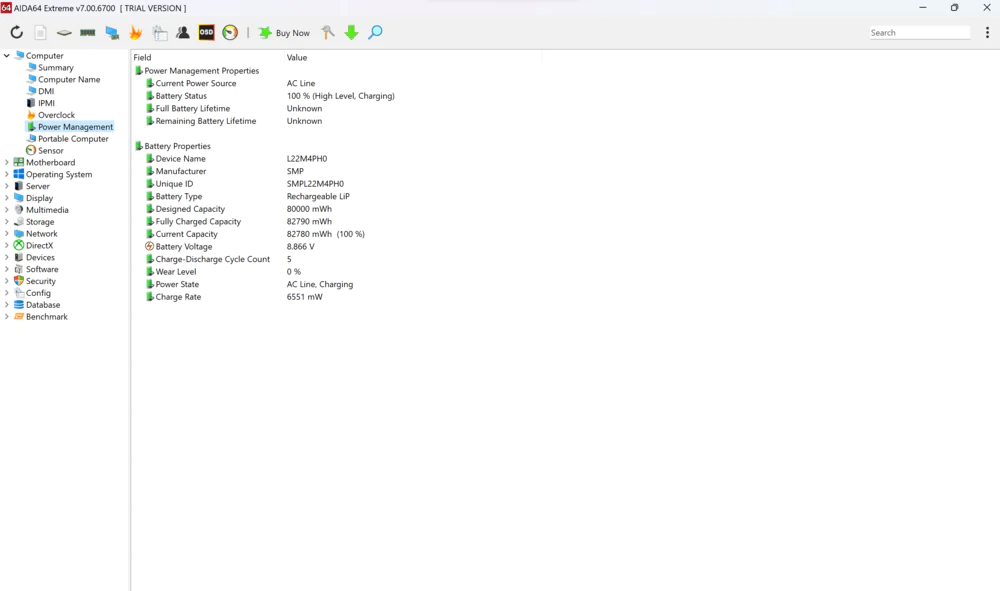Focus the Search input field
This screenshot has width=1000, height=591.
pyautogui.click(x=920, y=33)
